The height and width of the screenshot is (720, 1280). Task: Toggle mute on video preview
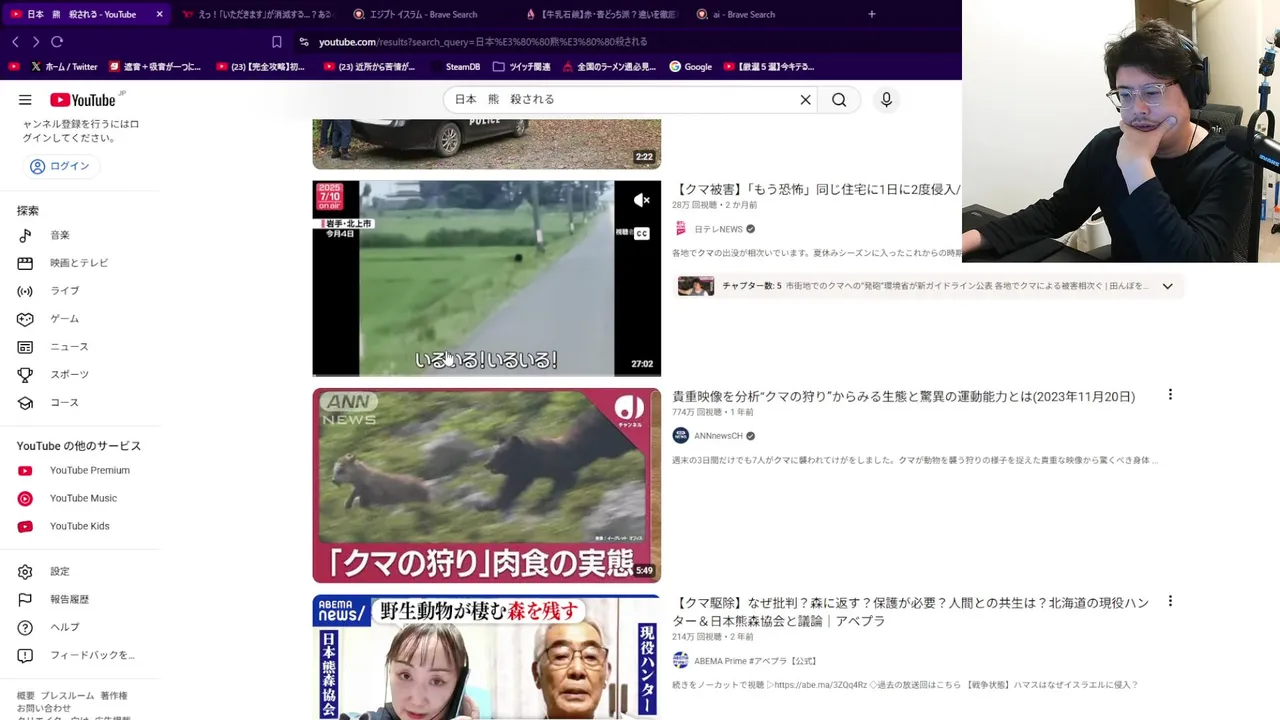click(x=642, y=201)
